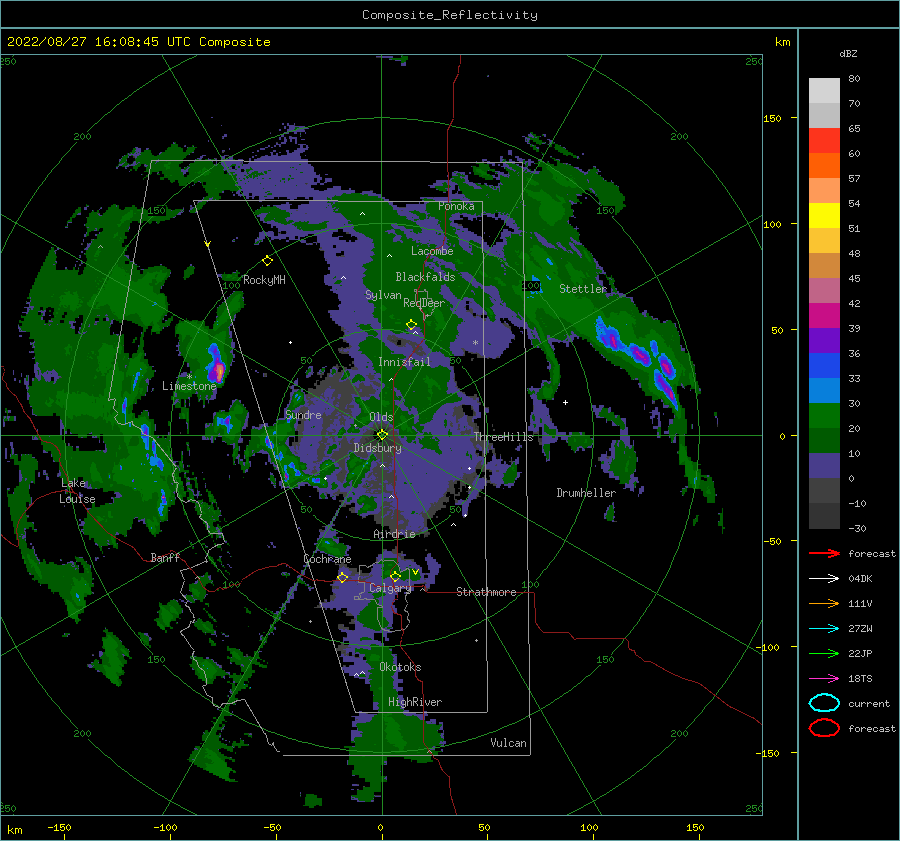Click the dBZ legend heading

tap(848, 53)
